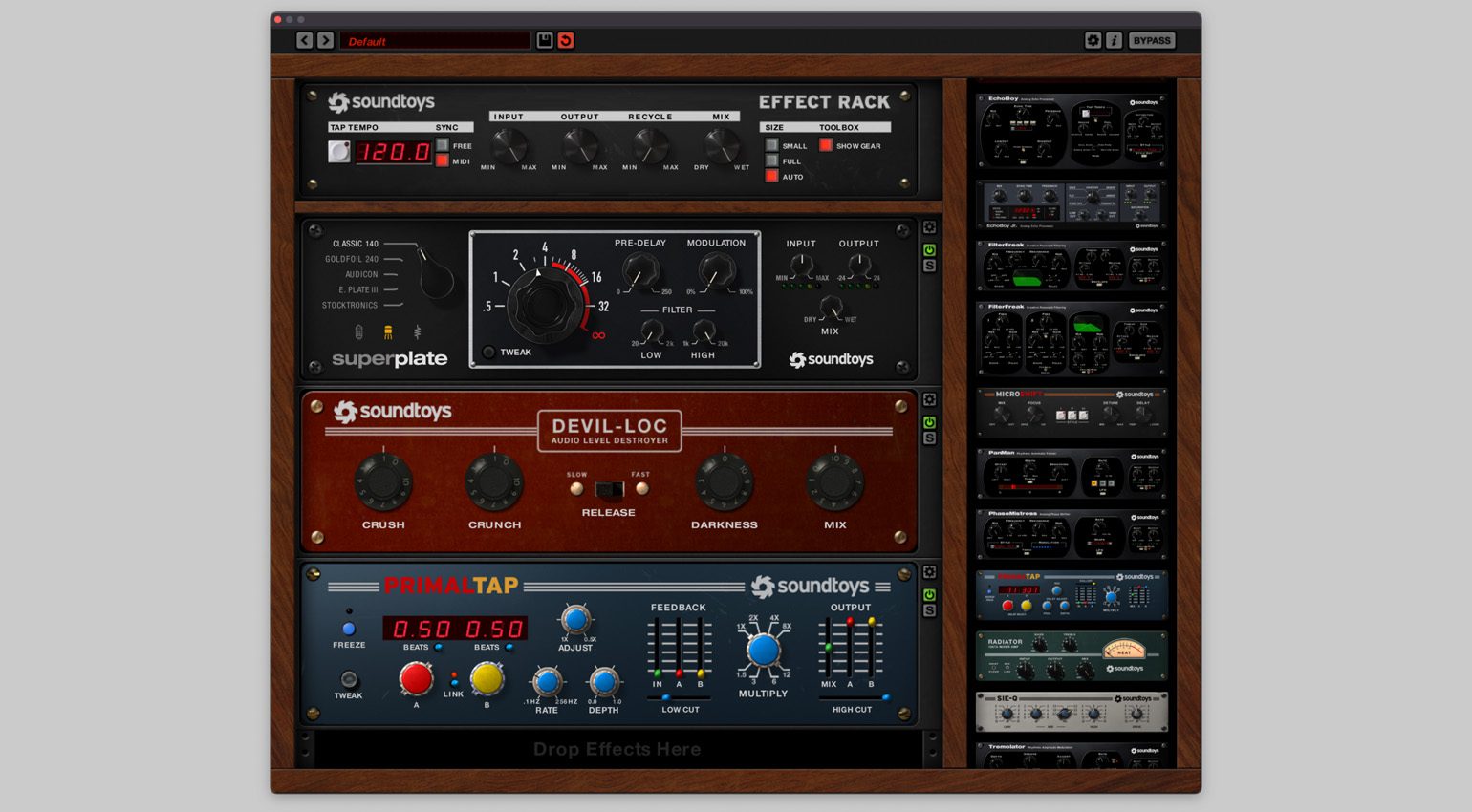Select the GOLDFOIL 240 plate type

tap(352, 259)
